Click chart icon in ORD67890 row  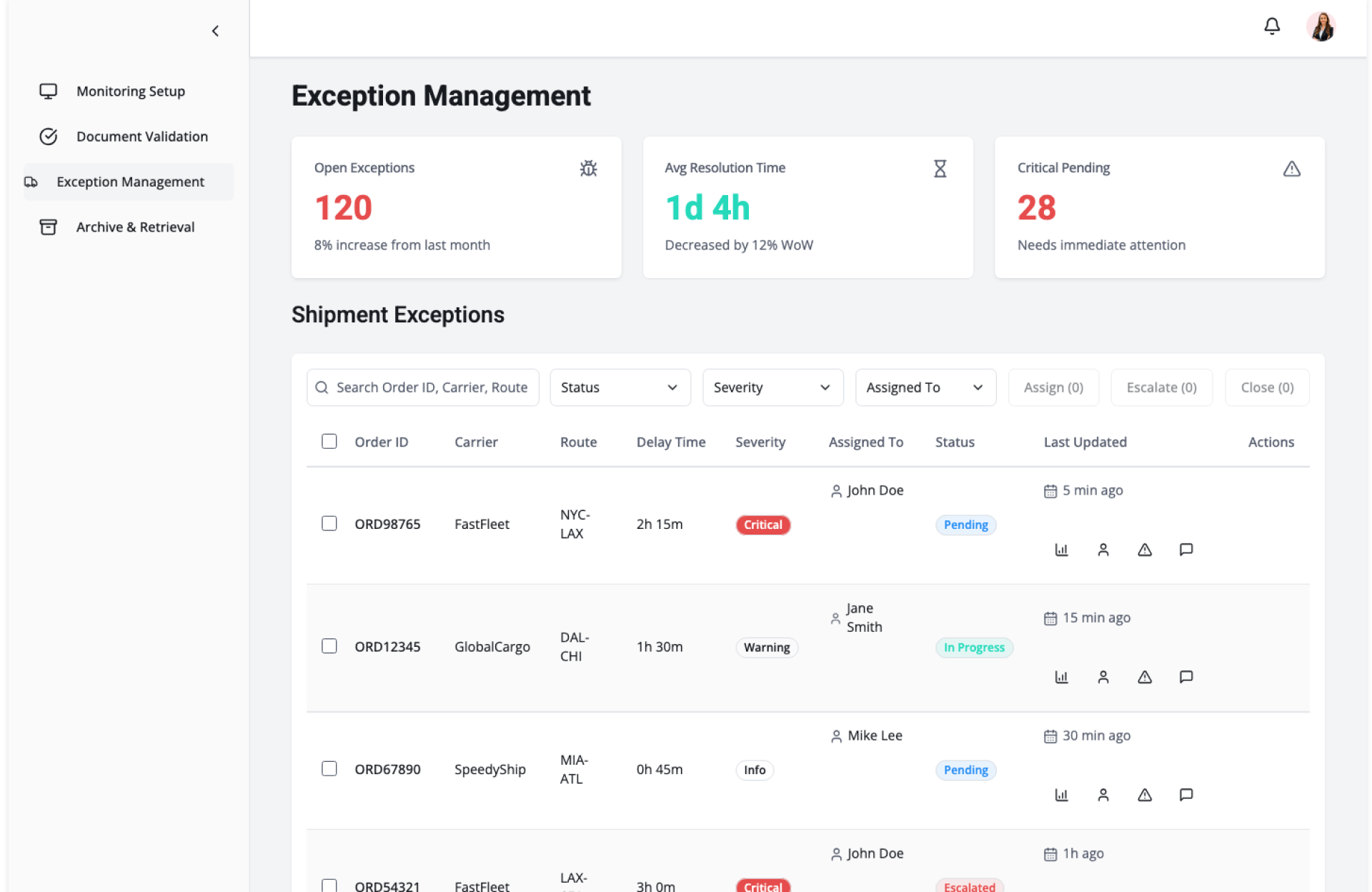tap(1061, 795)
